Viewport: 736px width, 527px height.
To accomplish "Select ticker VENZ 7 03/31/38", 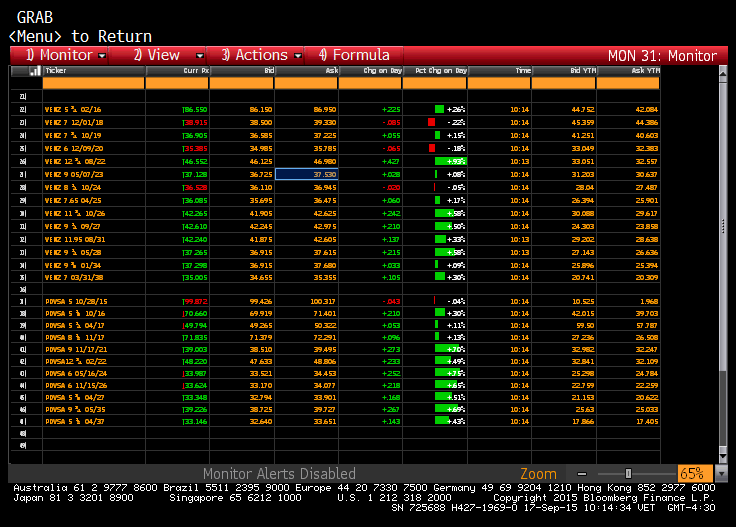I will point(74,277).
